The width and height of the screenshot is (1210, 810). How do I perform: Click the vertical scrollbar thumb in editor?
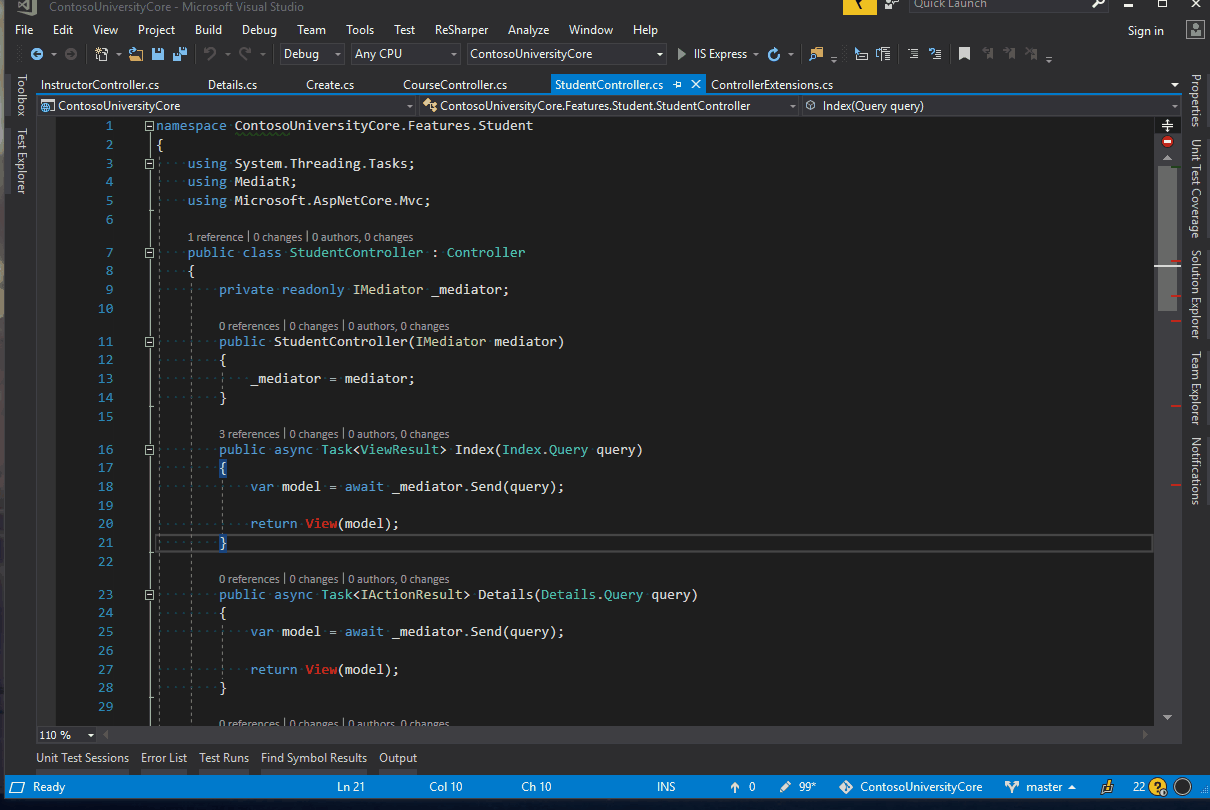(x=1167, y=238)
